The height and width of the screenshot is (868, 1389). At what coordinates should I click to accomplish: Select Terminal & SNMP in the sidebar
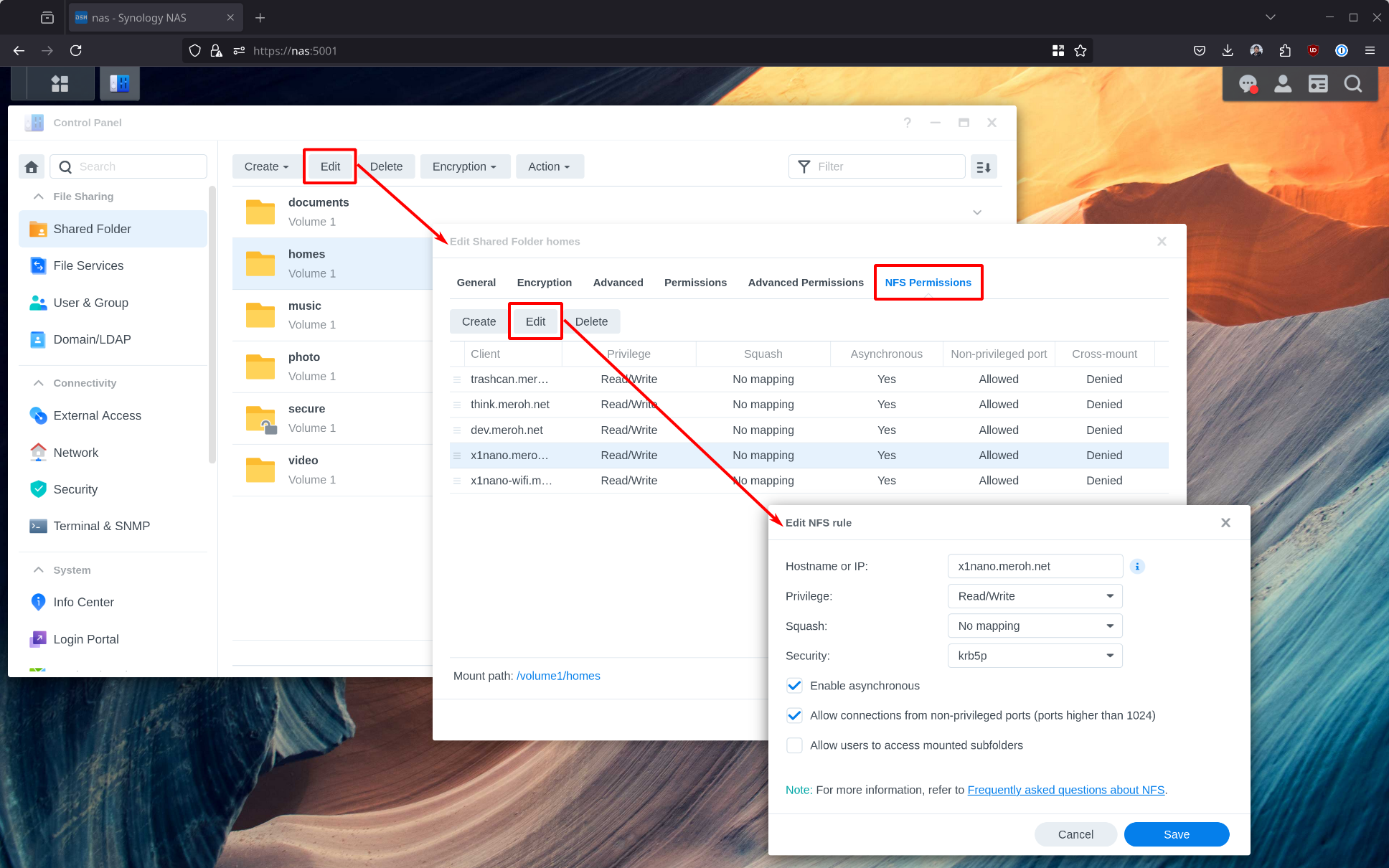click(101, 525)
